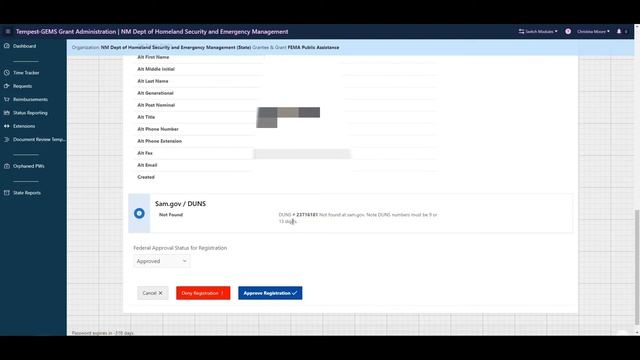Click the Extensions arrows icon

coord(7,126)
